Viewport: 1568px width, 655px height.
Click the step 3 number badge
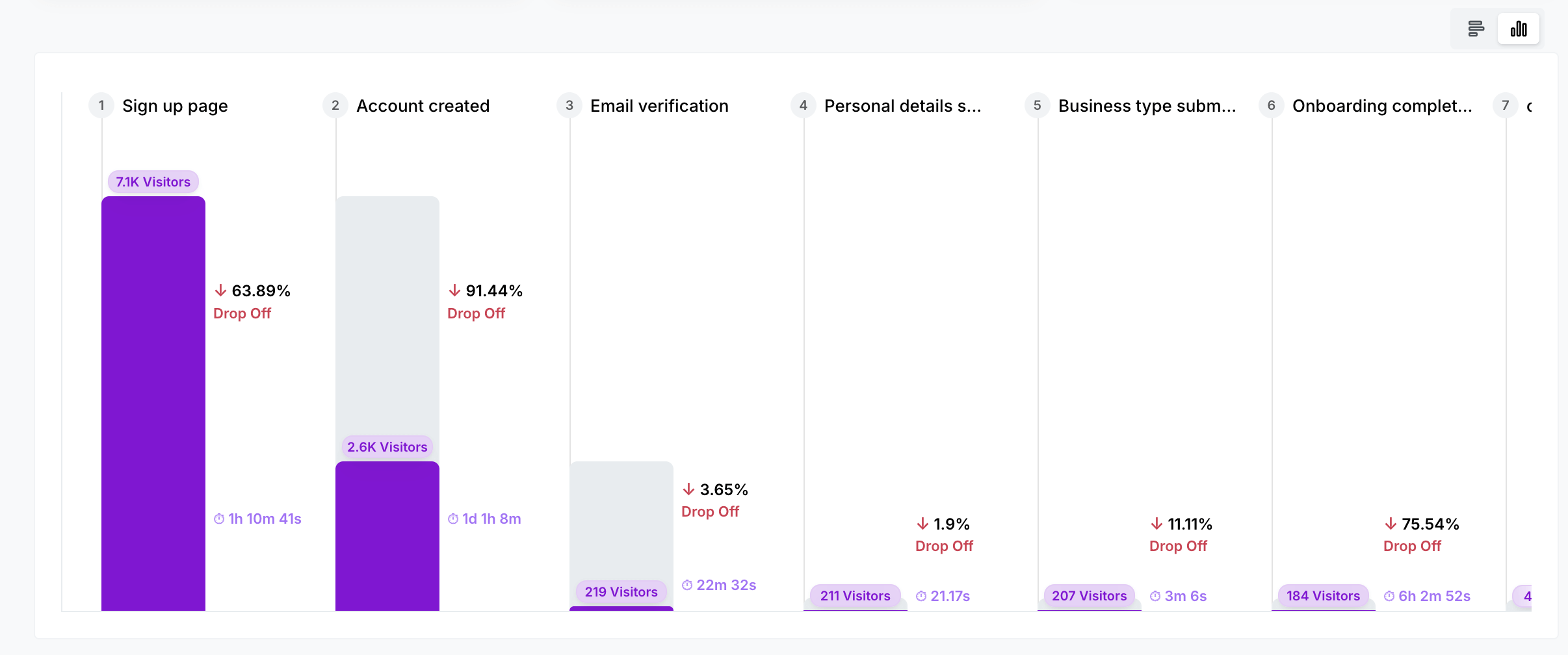[x=569, y=105]
